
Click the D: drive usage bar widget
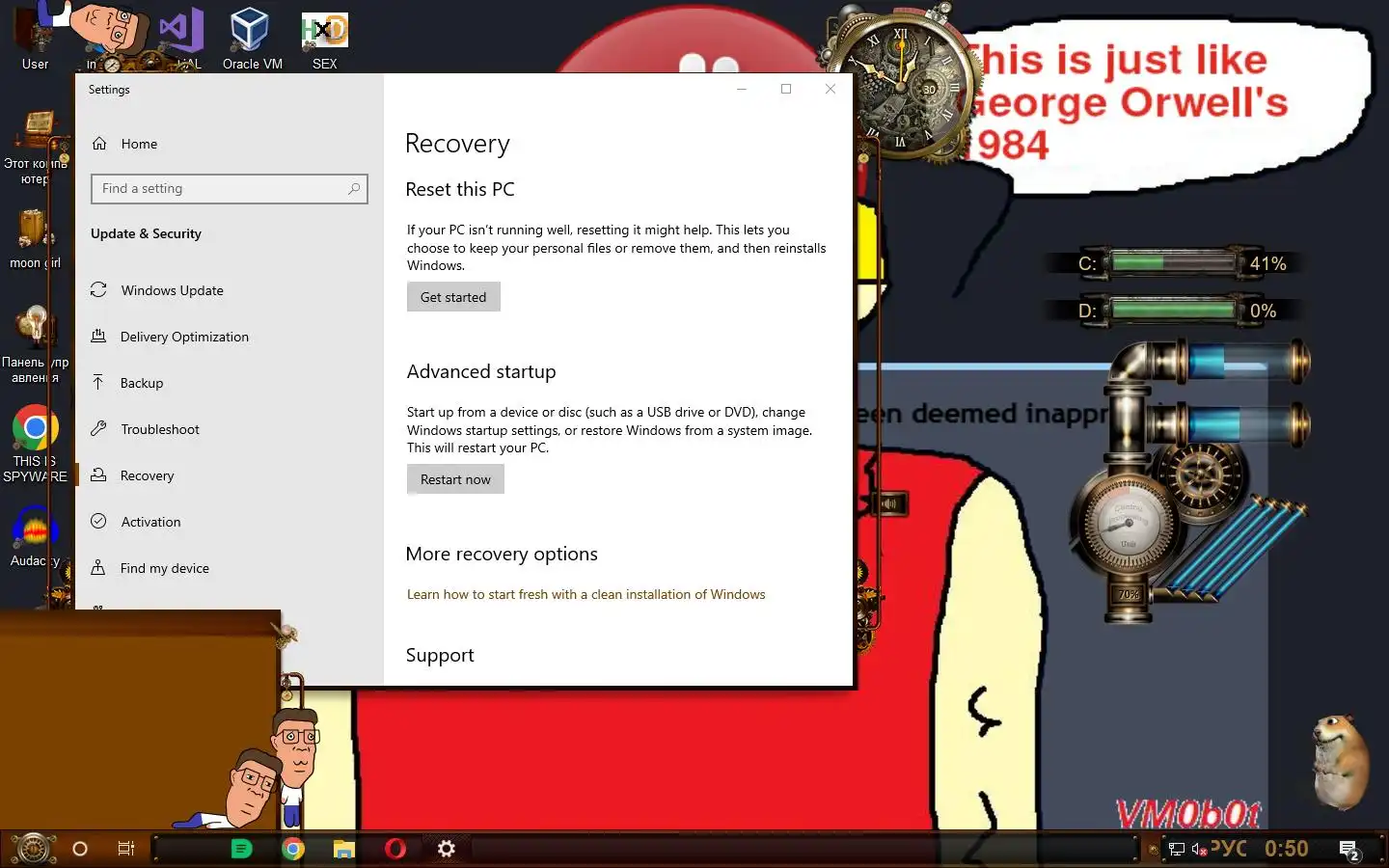(1173, 310)
